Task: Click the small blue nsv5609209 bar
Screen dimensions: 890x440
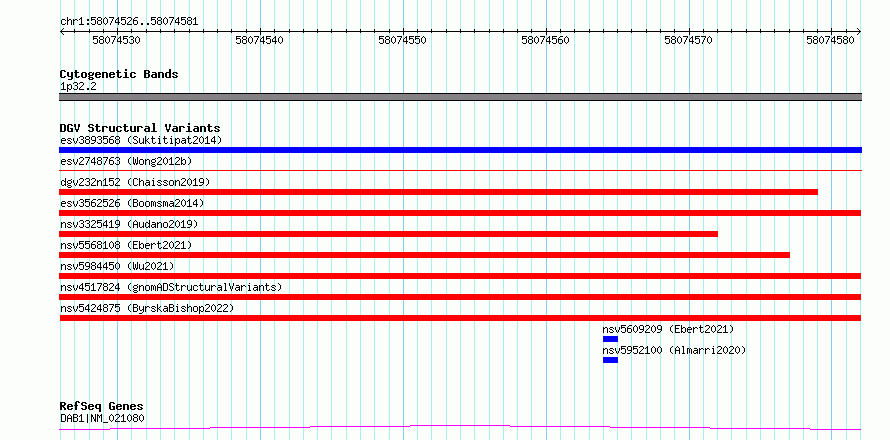Action: [610, 339]
